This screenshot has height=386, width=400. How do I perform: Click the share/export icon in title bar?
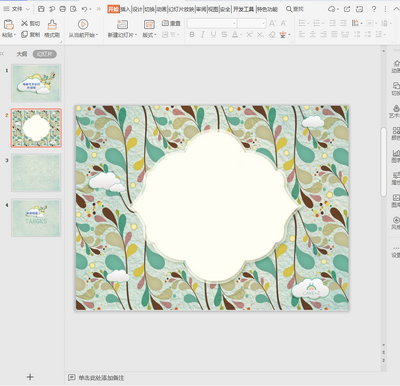pos(347,9)
